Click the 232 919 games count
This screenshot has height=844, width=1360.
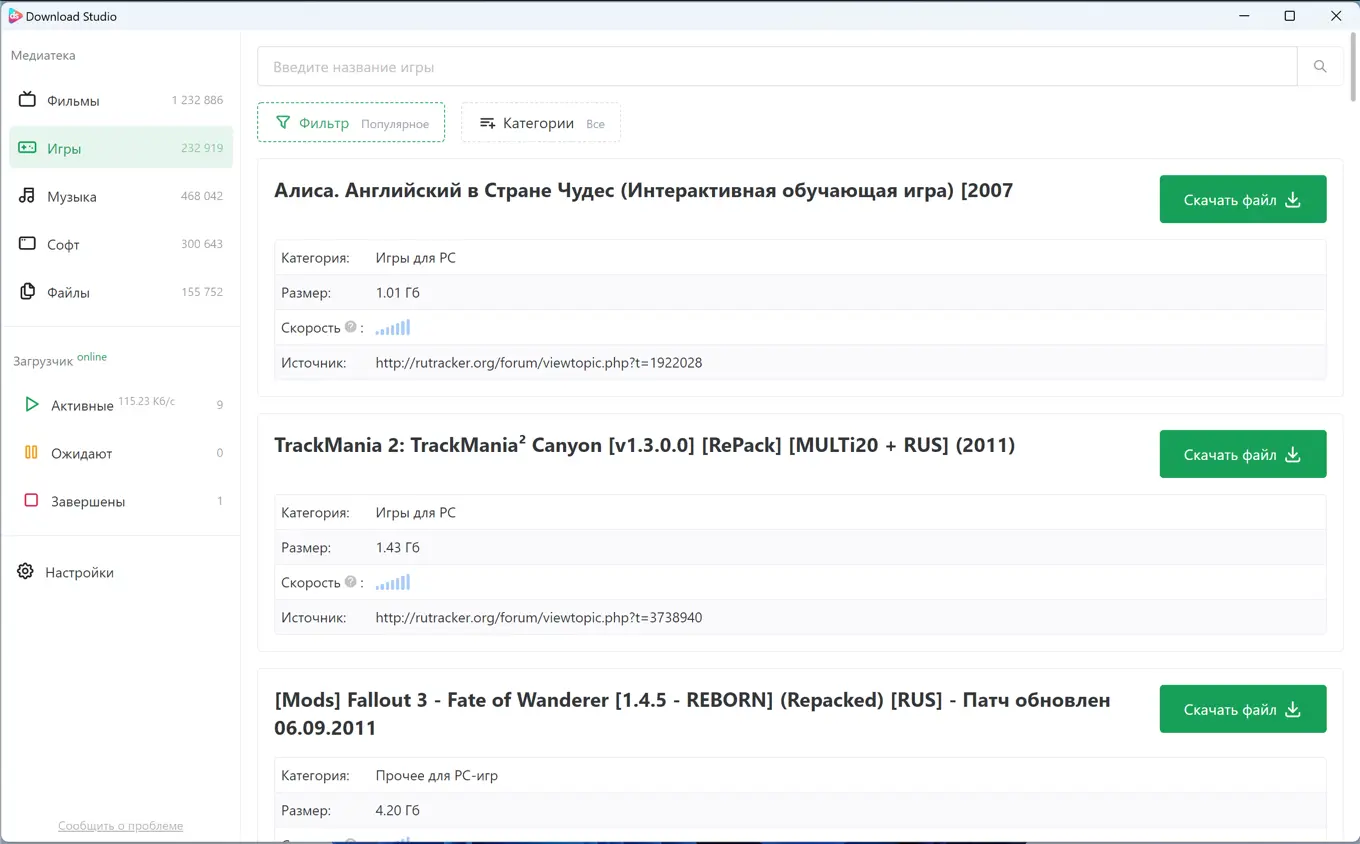pos(202,148)
